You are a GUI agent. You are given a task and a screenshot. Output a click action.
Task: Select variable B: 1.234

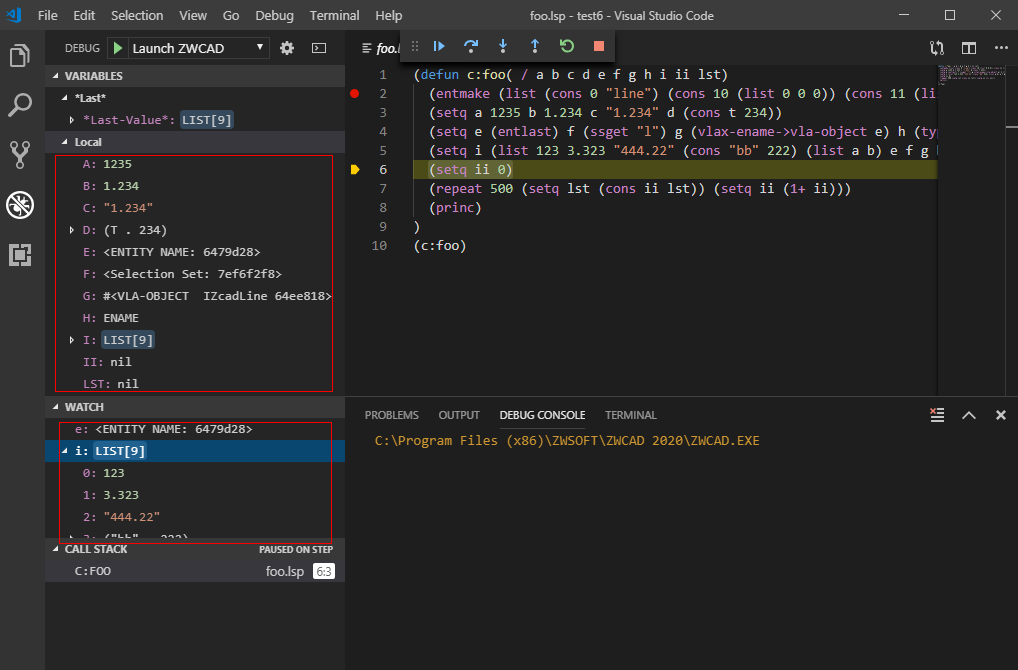(195, 186)
